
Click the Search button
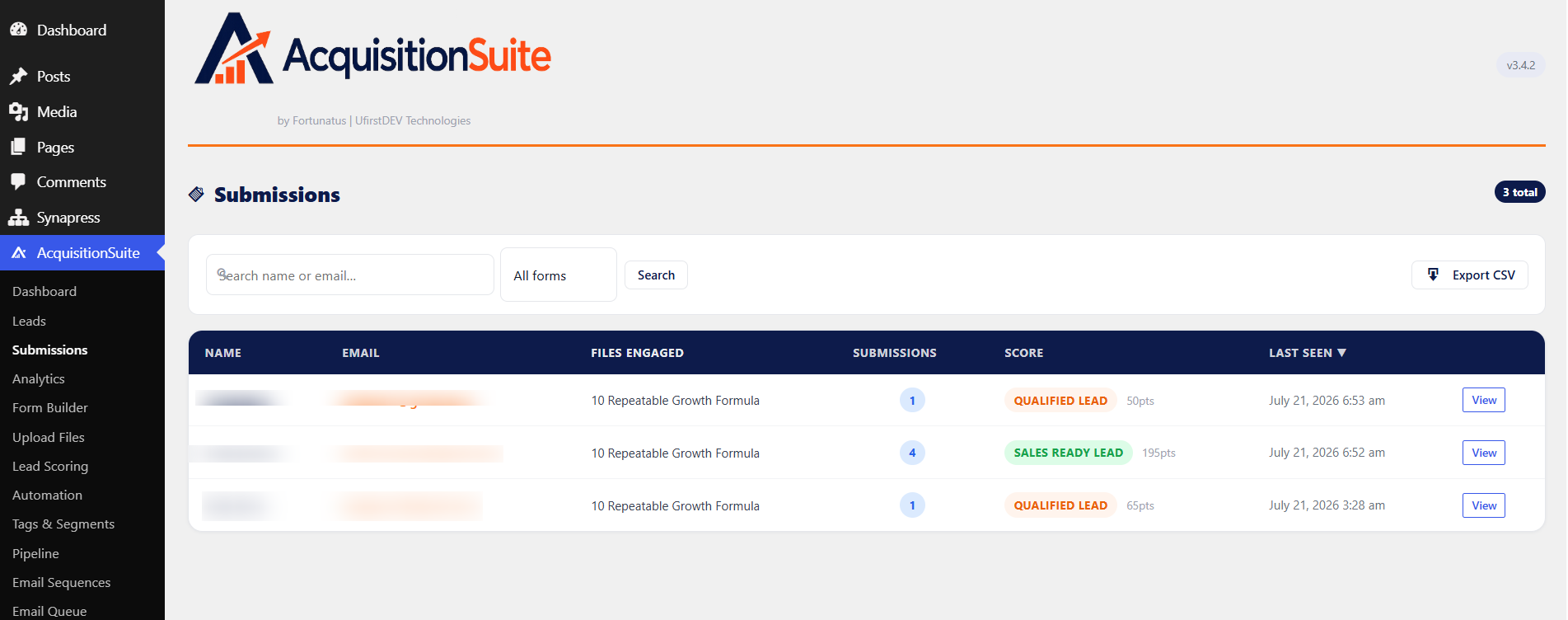coord(656,275)
